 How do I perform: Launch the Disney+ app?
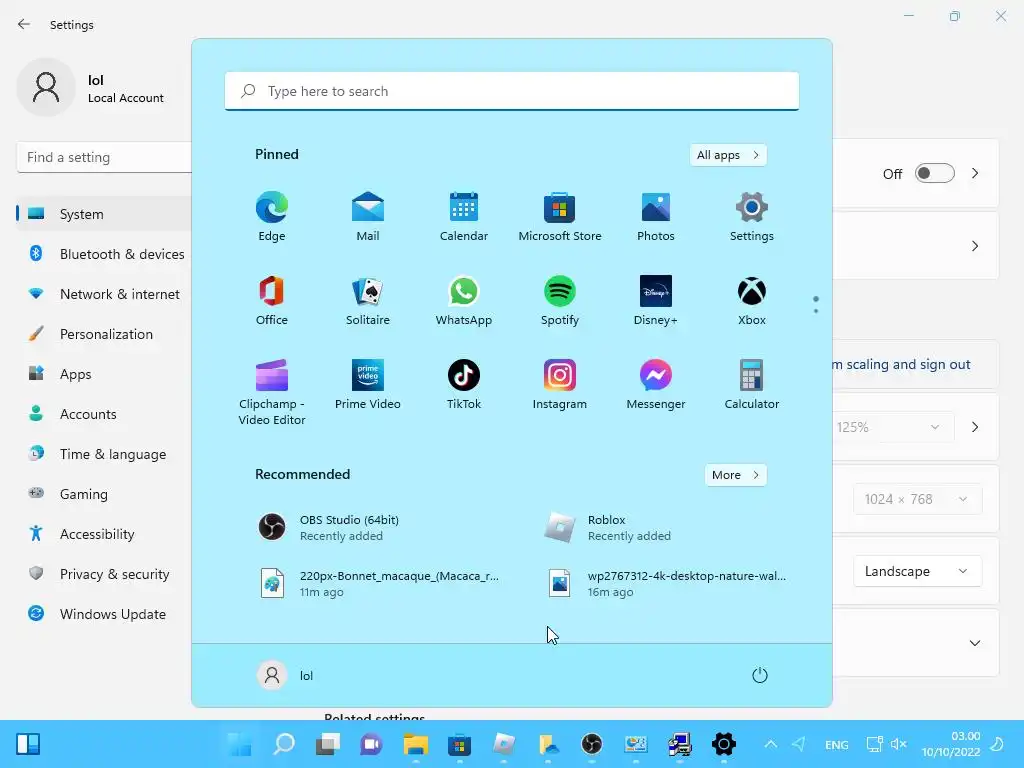tap(656, 300)
